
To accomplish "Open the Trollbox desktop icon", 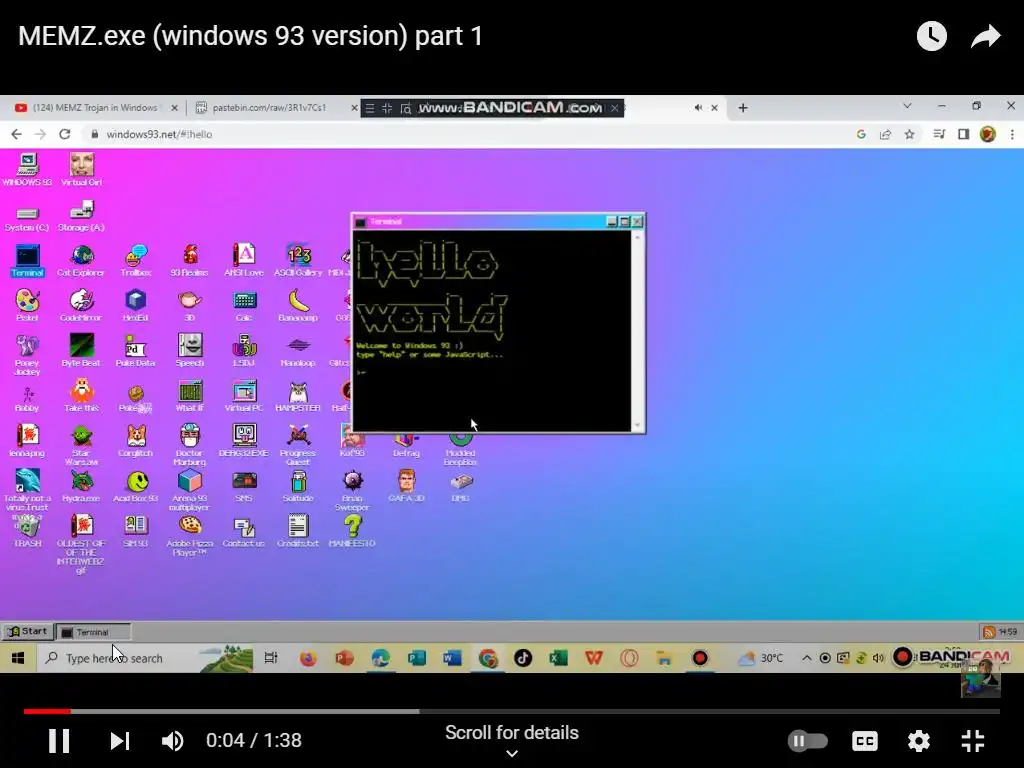I will point(136,260).
